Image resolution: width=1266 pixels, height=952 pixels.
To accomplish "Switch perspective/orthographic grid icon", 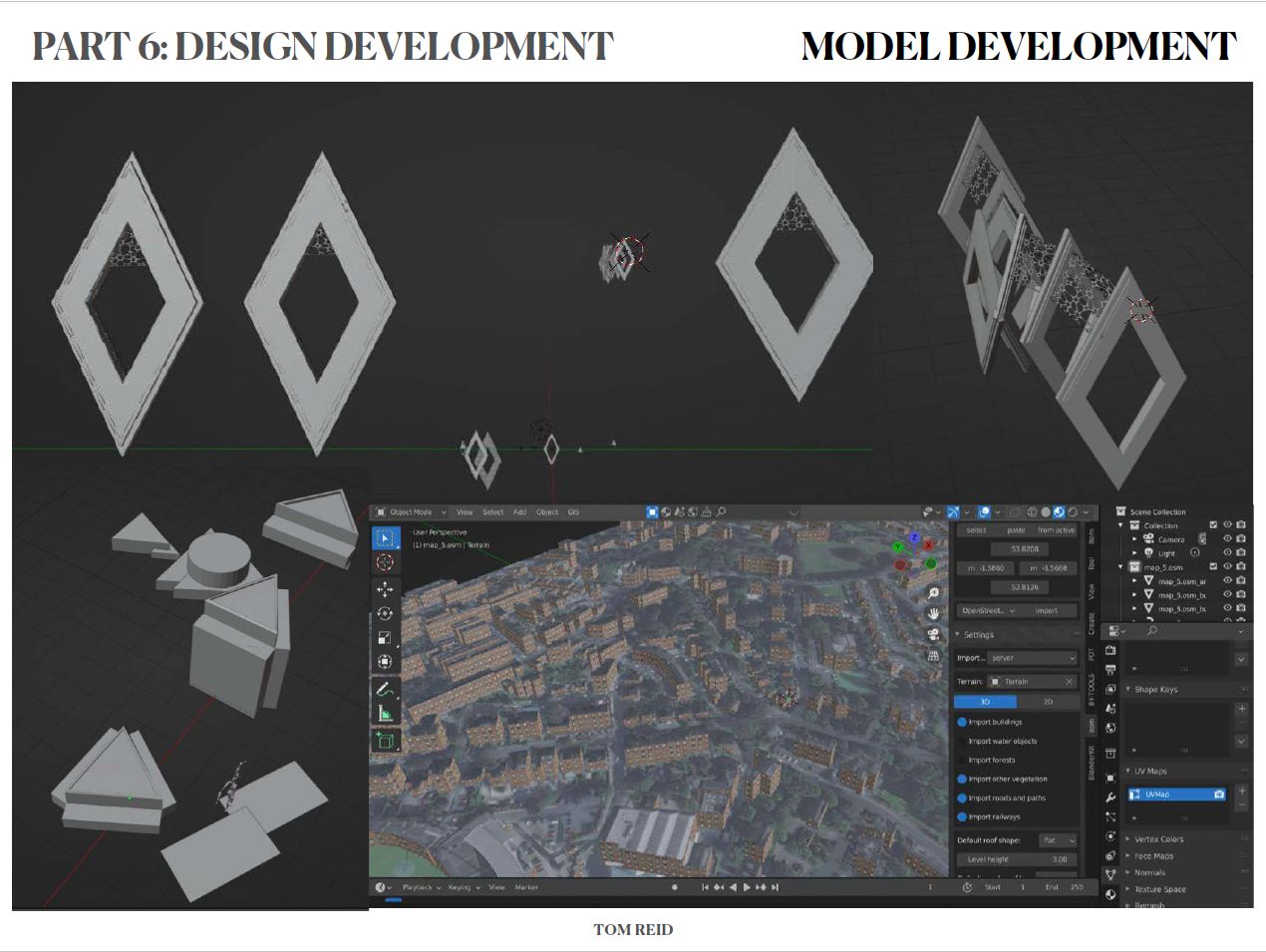I will pos(933,655).
